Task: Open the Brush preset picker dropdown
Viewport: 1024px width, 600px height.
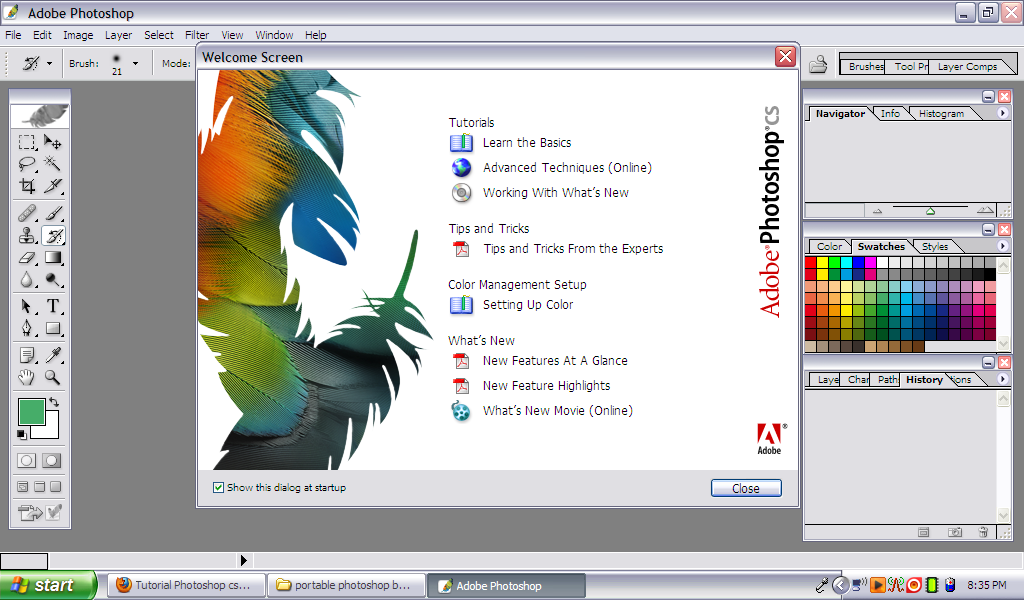Action: [x=135, y=63]
